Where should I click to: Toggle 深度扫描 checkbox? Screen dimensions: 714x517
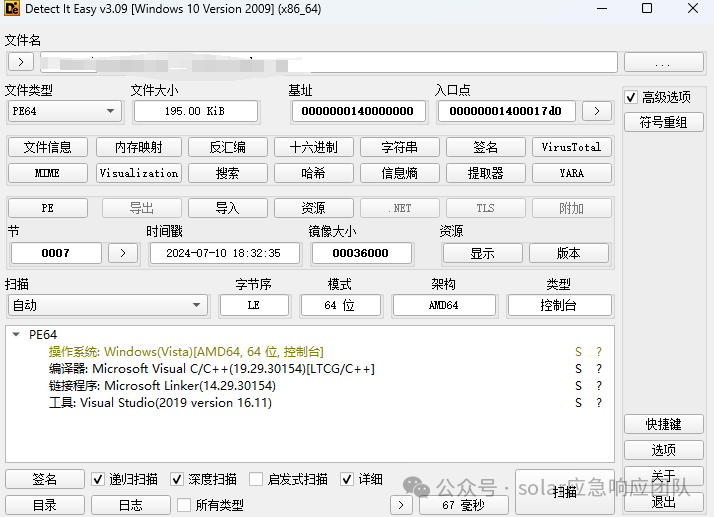click(177, 479)
